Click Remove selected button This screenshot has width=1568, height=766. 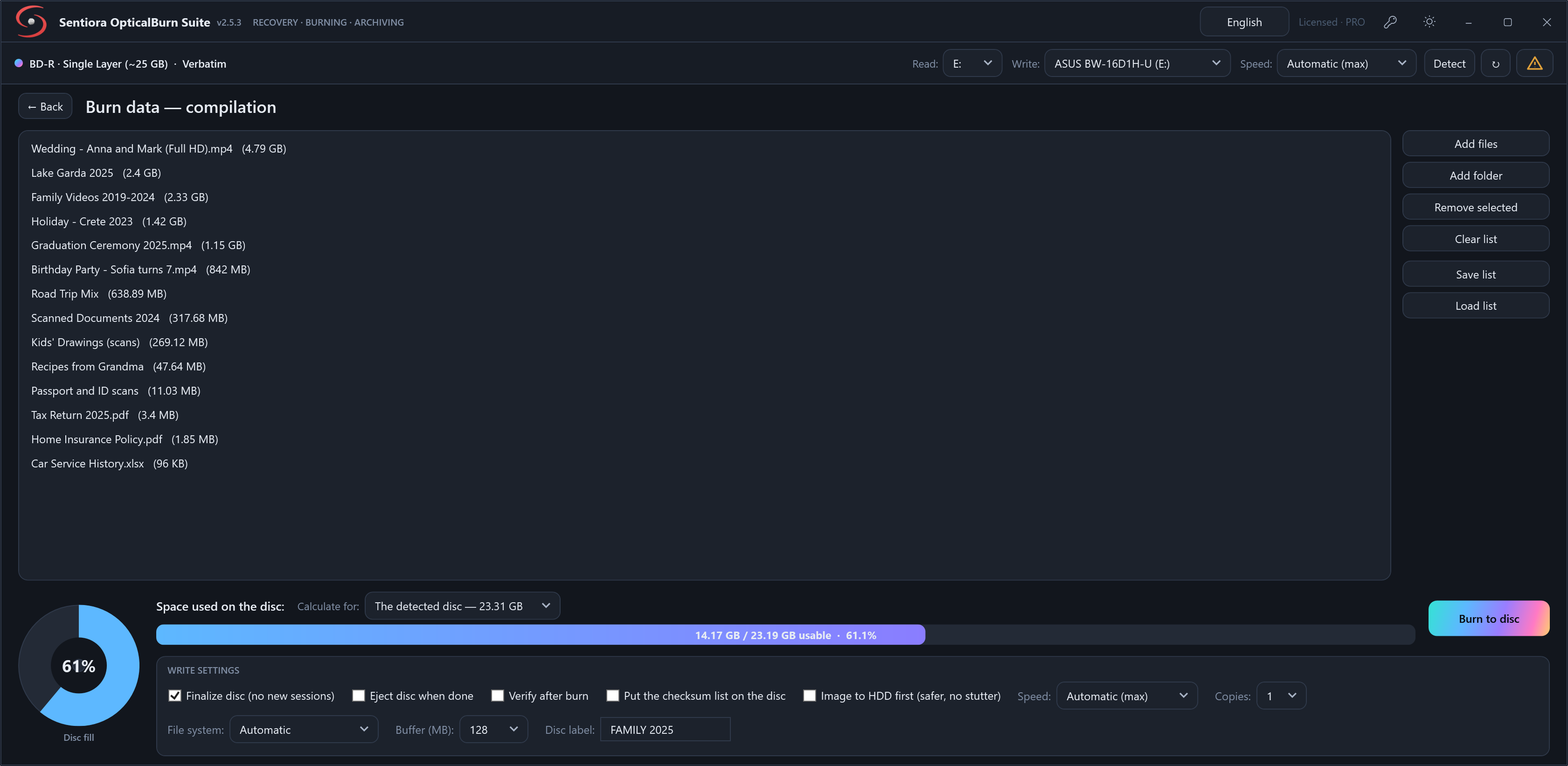click(1476, 207)
